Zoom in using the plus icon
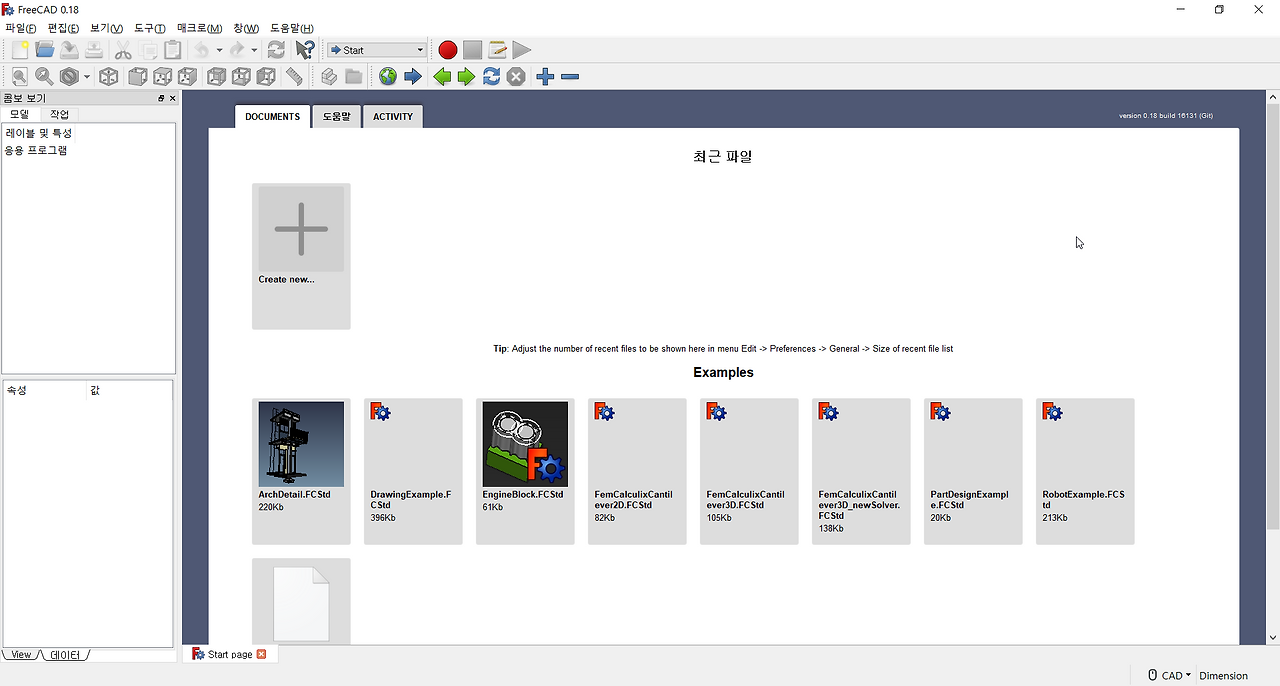1280x686 pixels. pyautogui.click(x=545, y=76)
